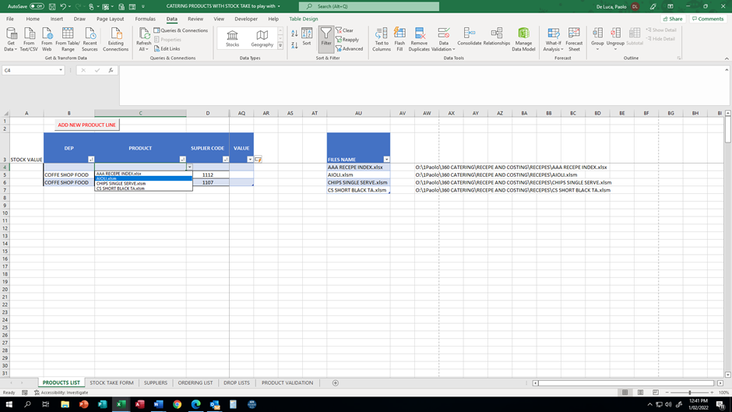The height and width of the screenshot is (412, 732).
Task: Open the Table Design tab
Action: pos(303,19)
